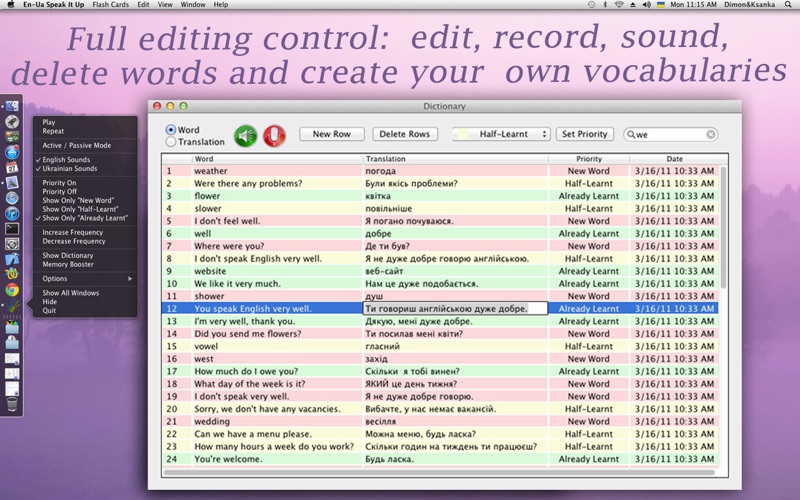The image size is (800, 500).
Task: Enable Show Only "Half-Learnt" filter
Action: [x=80, y=209]
